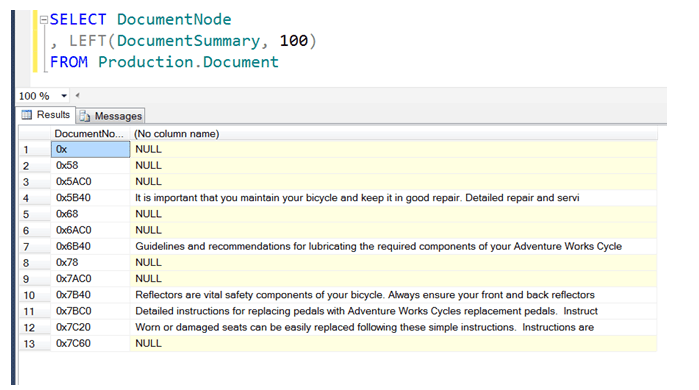
Task: Click the number 100 in the LEFT call
Action: [294, 41]
